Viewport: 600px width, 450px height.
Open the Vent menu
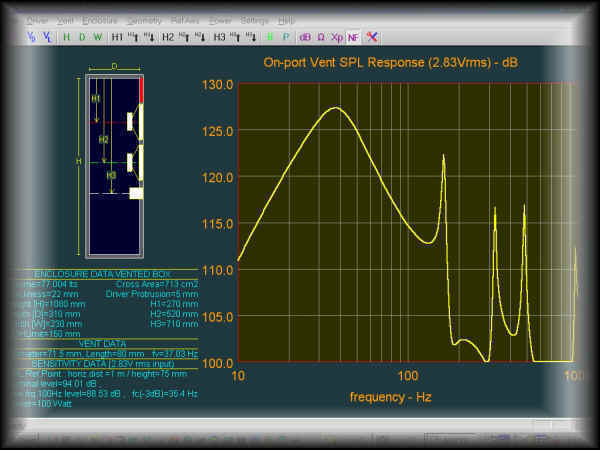(65, 21)
